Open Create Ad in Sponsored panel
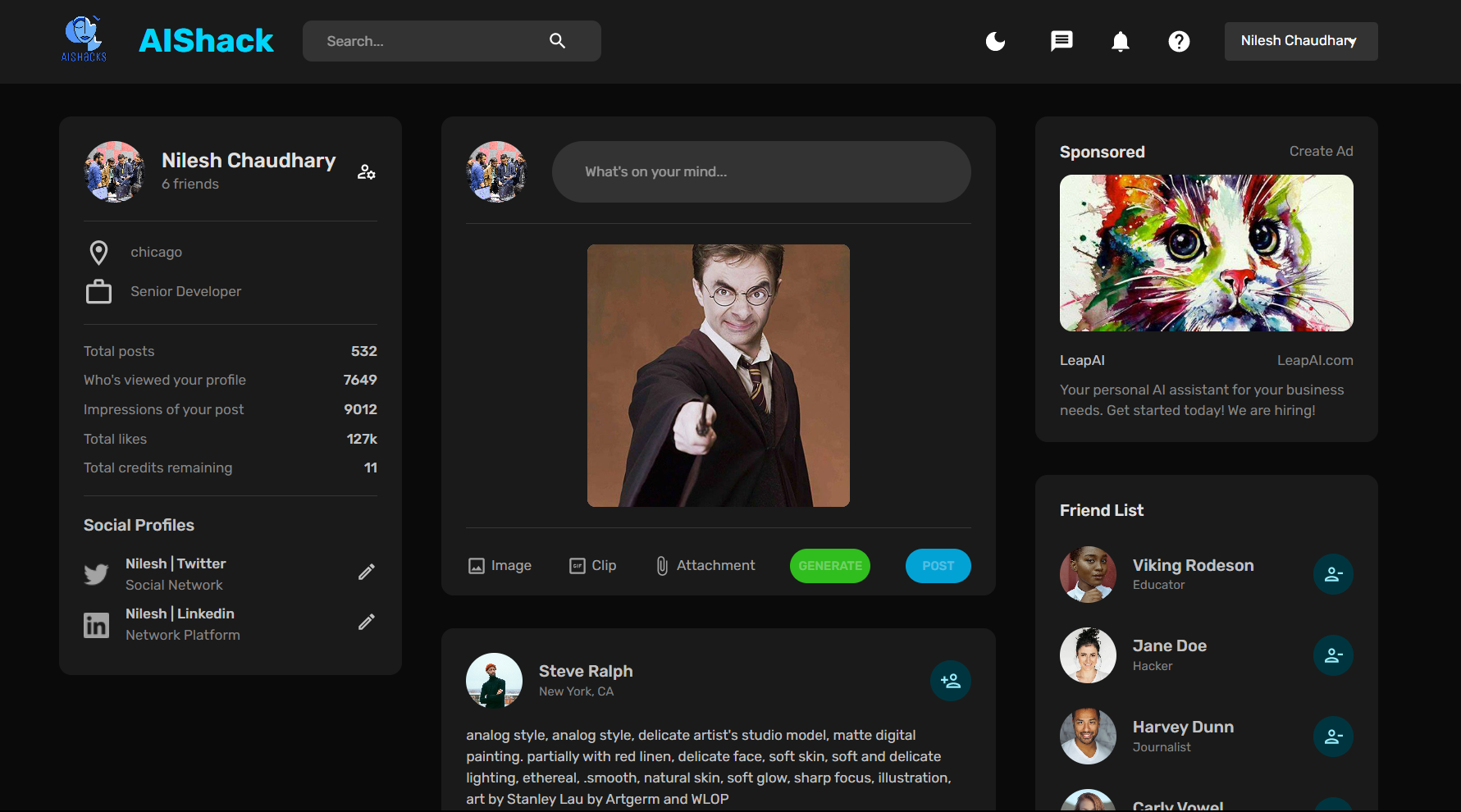The image size is (1461, 812). [x=1321, y=151]
